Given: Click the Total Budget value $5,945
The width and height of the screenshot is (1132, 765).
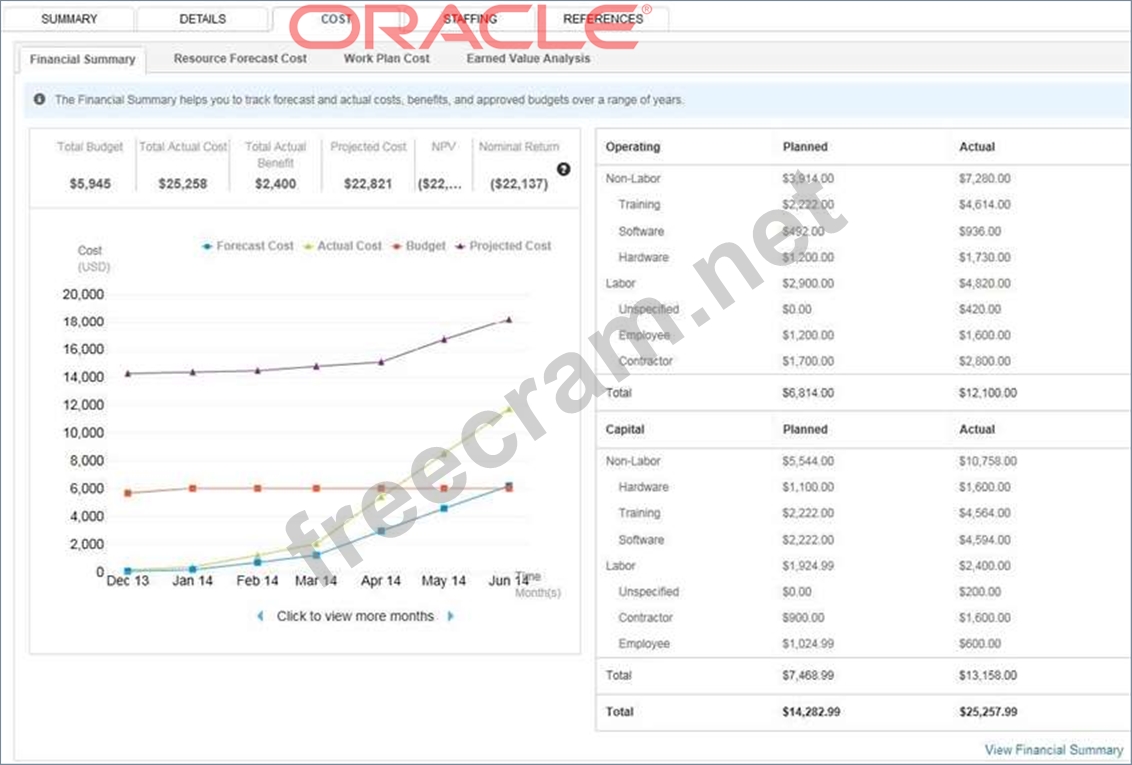Looking at the screenshot, I should tap(90, 184).
